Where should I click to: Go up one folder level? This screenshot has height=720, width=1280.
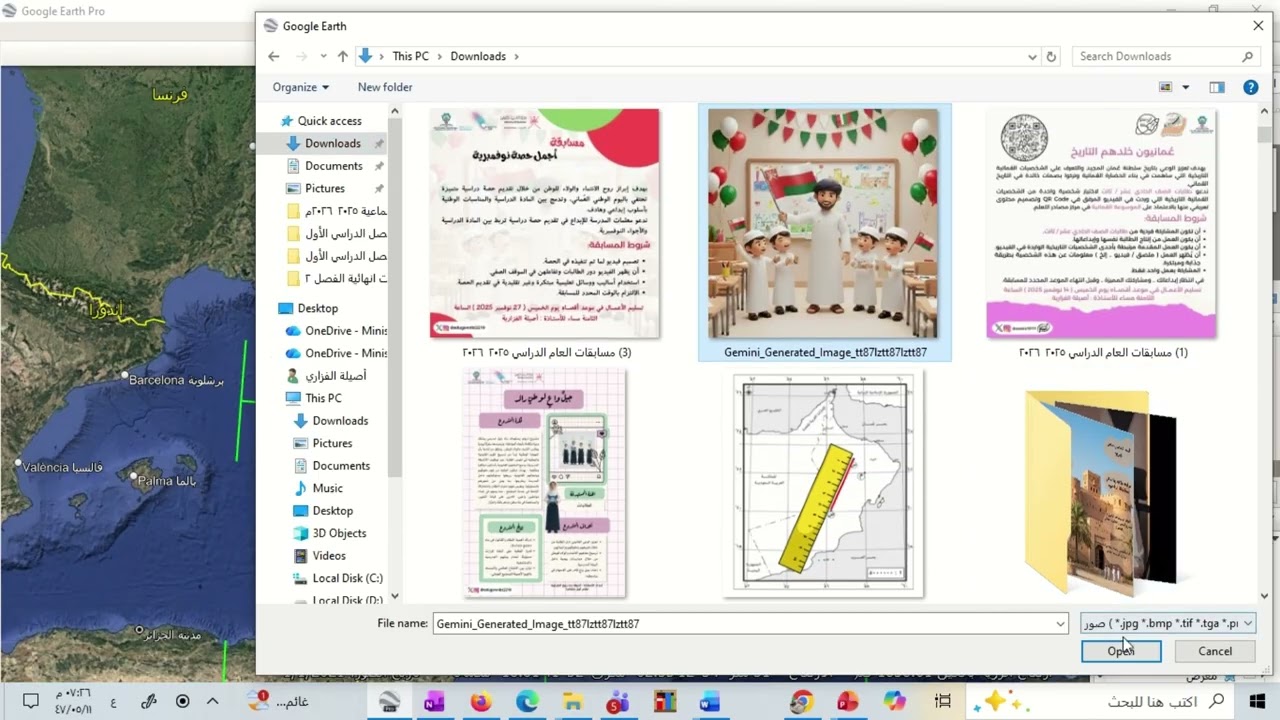click(x=342, y=57)
